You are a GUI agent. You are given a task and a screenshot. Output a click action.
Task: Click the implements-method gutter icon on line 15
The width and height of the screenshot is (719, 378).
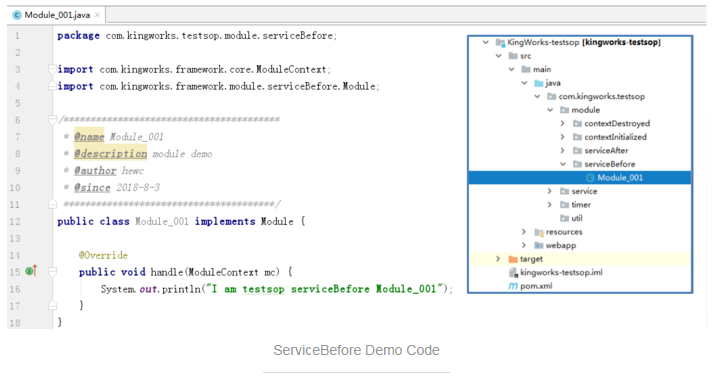pos(31,271)
